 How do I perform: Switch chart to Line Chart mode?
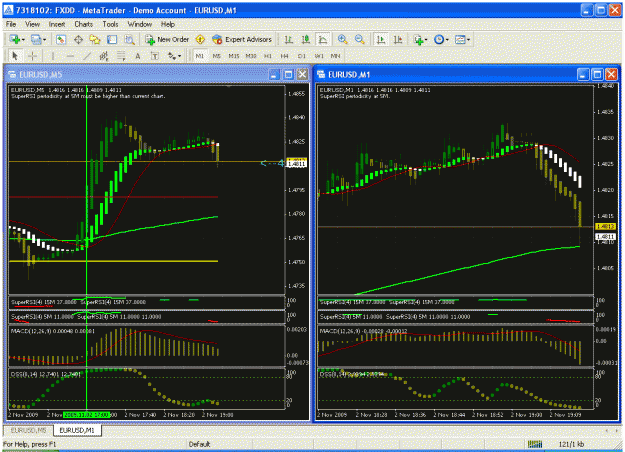[323, 39]
